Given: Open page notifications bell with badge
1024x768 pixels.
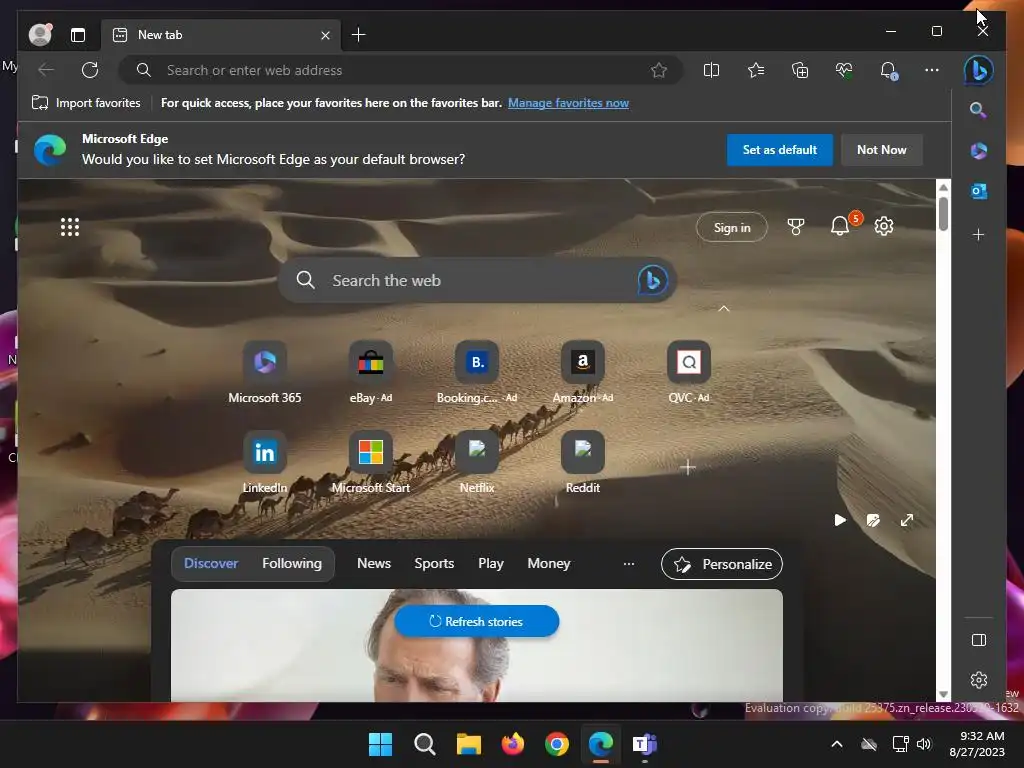Looking at the screenshot, I should click(x=840, y=226).
